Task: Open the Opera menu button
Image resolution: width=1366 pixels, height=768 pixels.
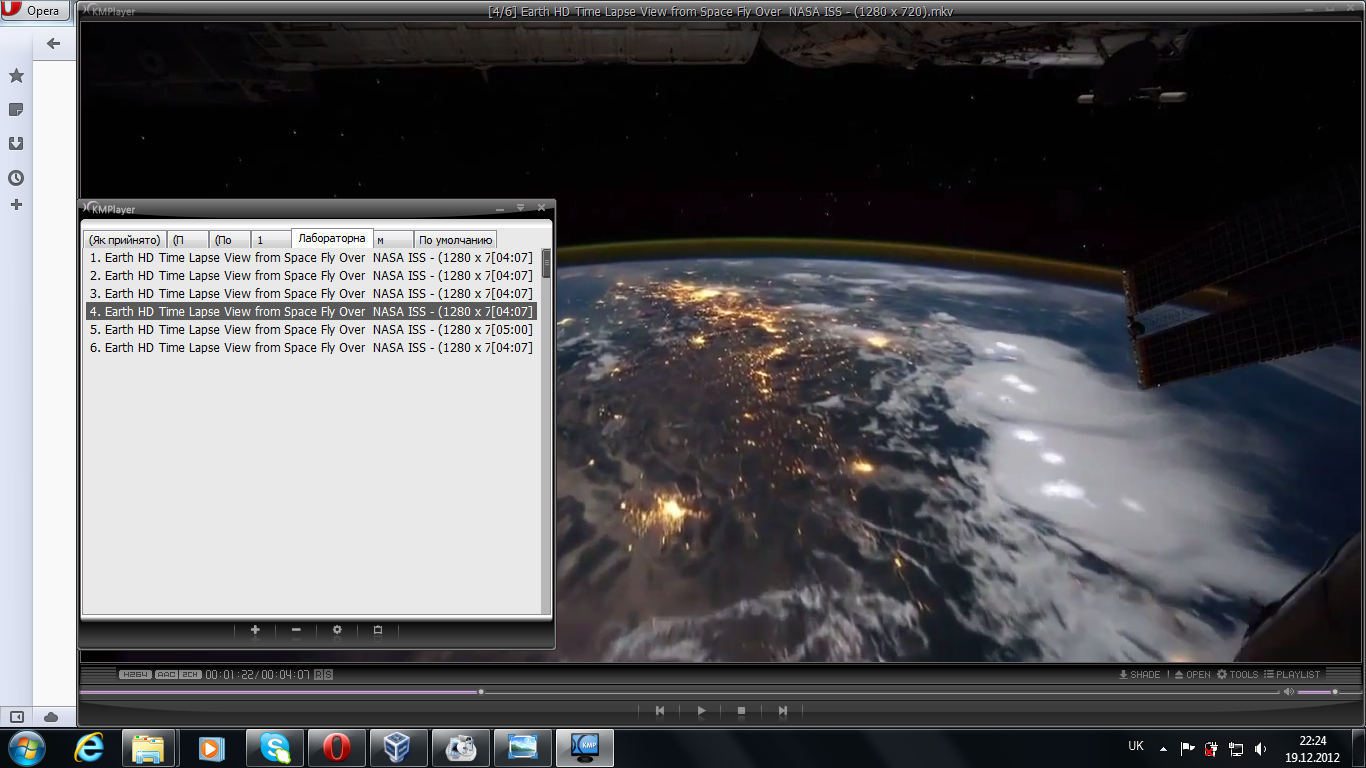Action: click(x=35, y=11)
